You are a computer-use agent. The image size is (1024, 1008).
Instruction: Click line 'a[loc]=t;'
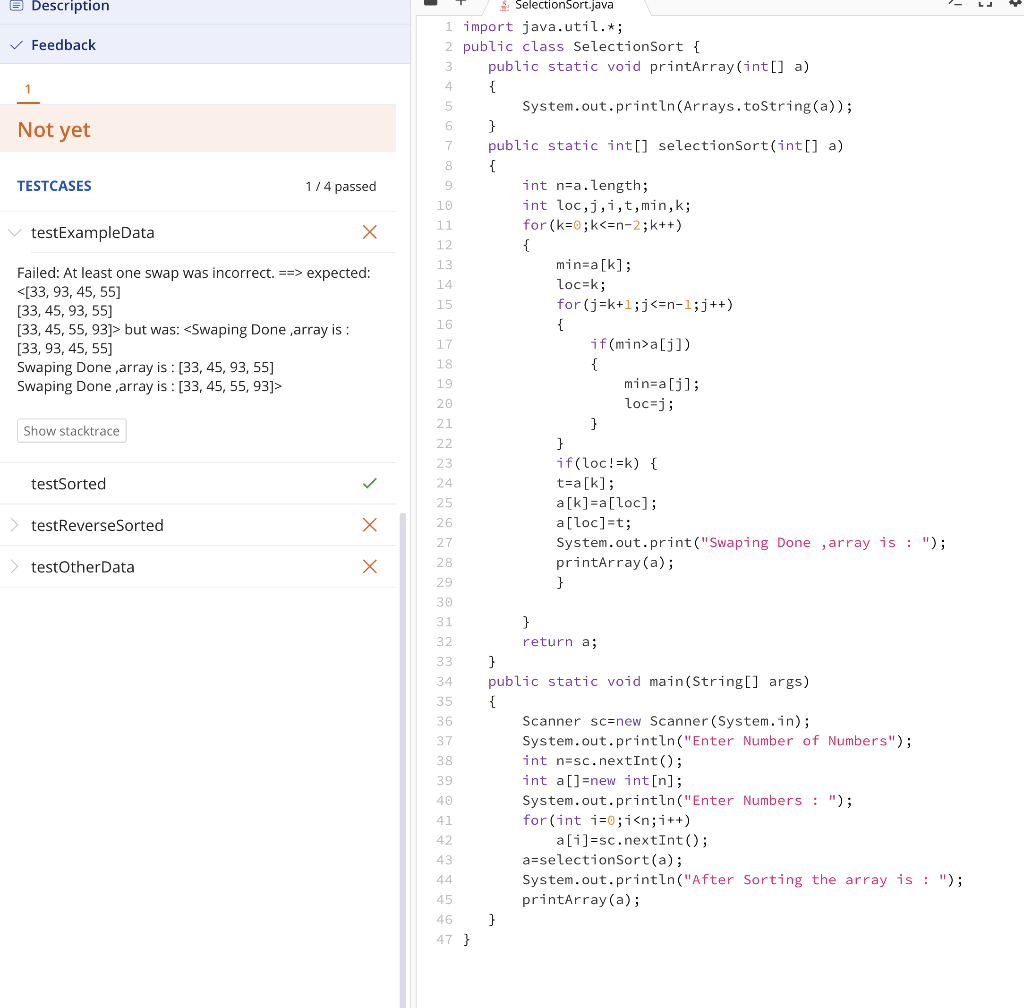(594, 523)
